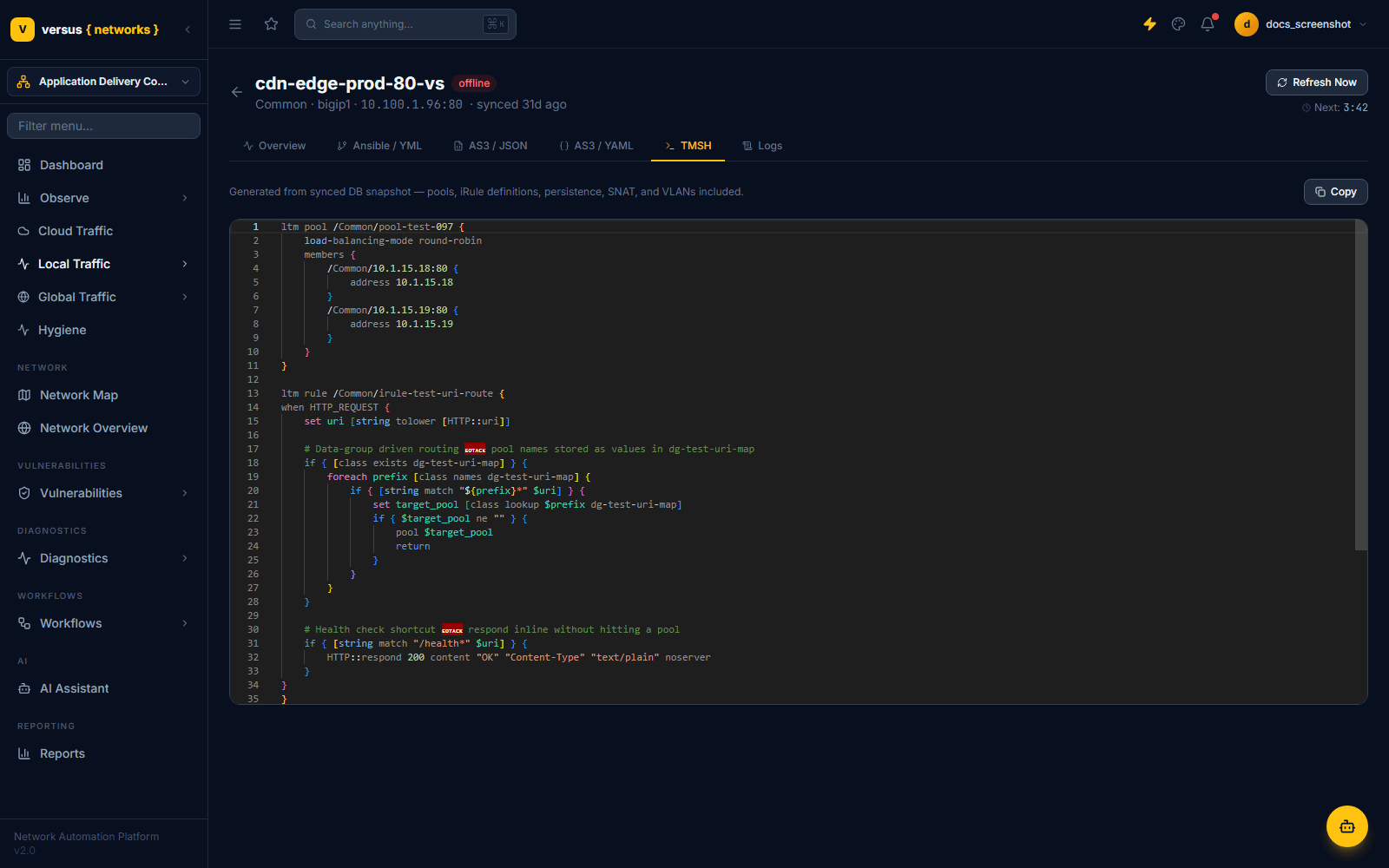The width and height of the screenshot is (1389, 868).
Task: Expand the Diagnostics submenu chevron
Action: tap(185, 558)
